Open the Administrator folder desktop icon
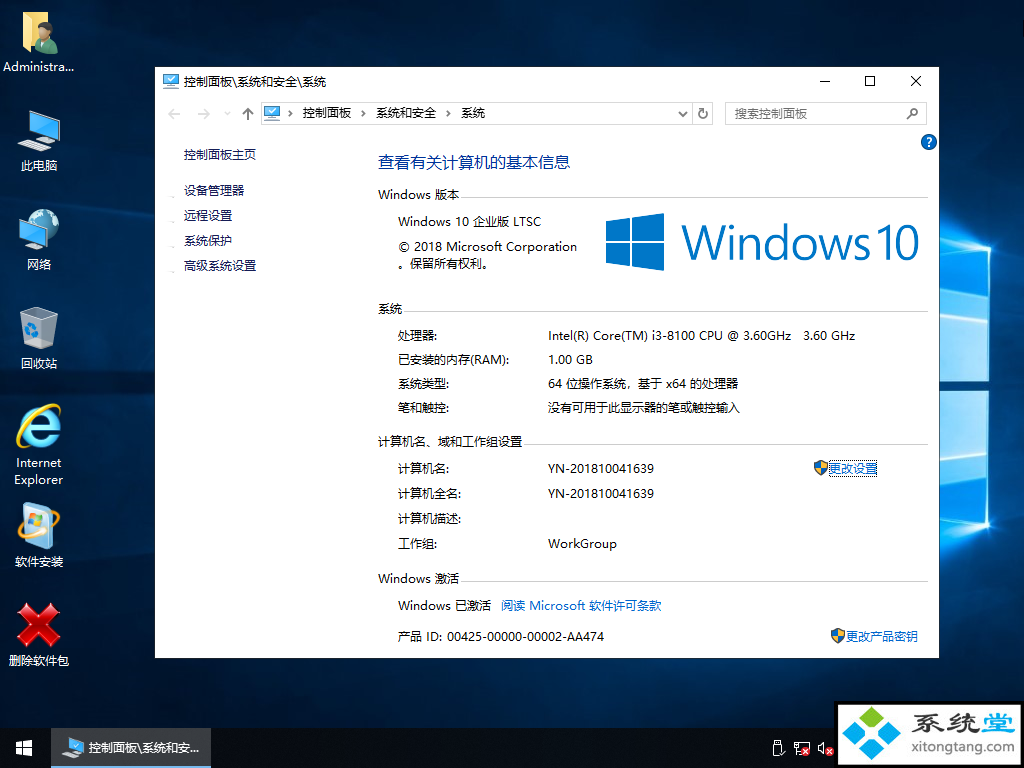 [x=39, y=42]
